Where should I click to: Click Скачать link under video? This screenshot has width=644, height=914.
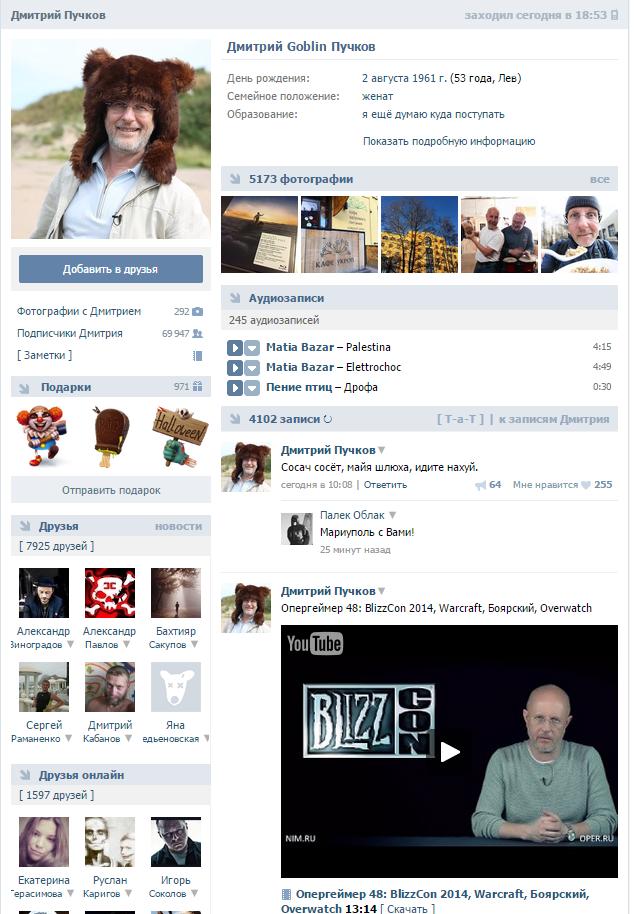[x=407, y=909]
